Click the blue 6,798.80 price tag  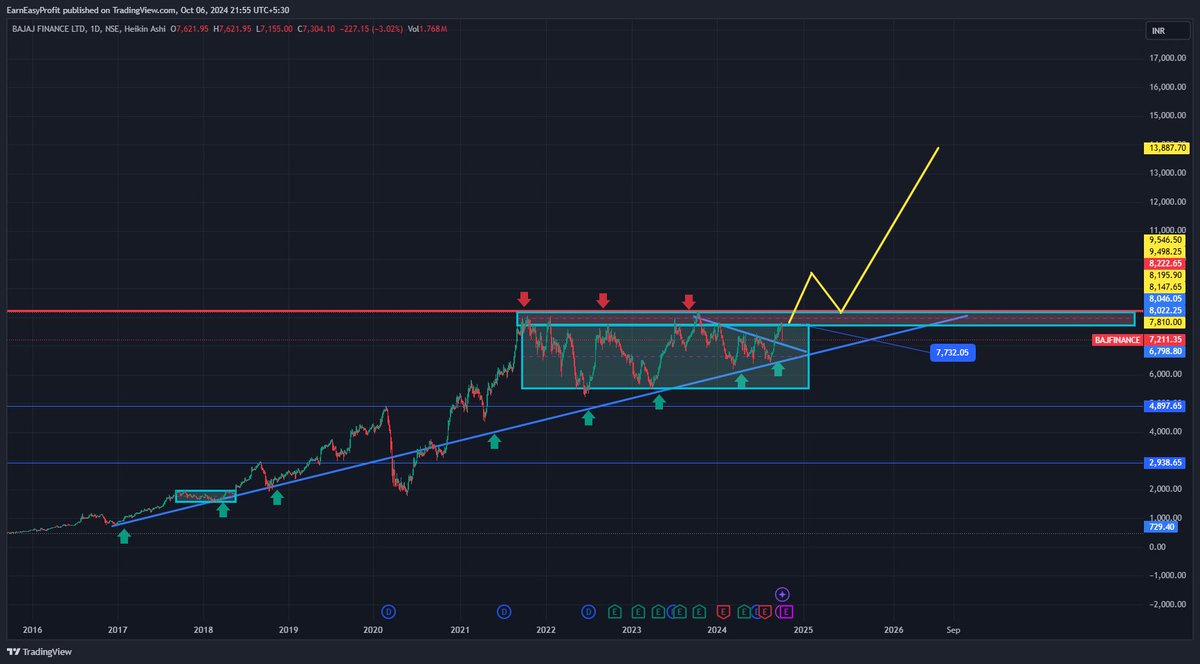pos(1165,351)
